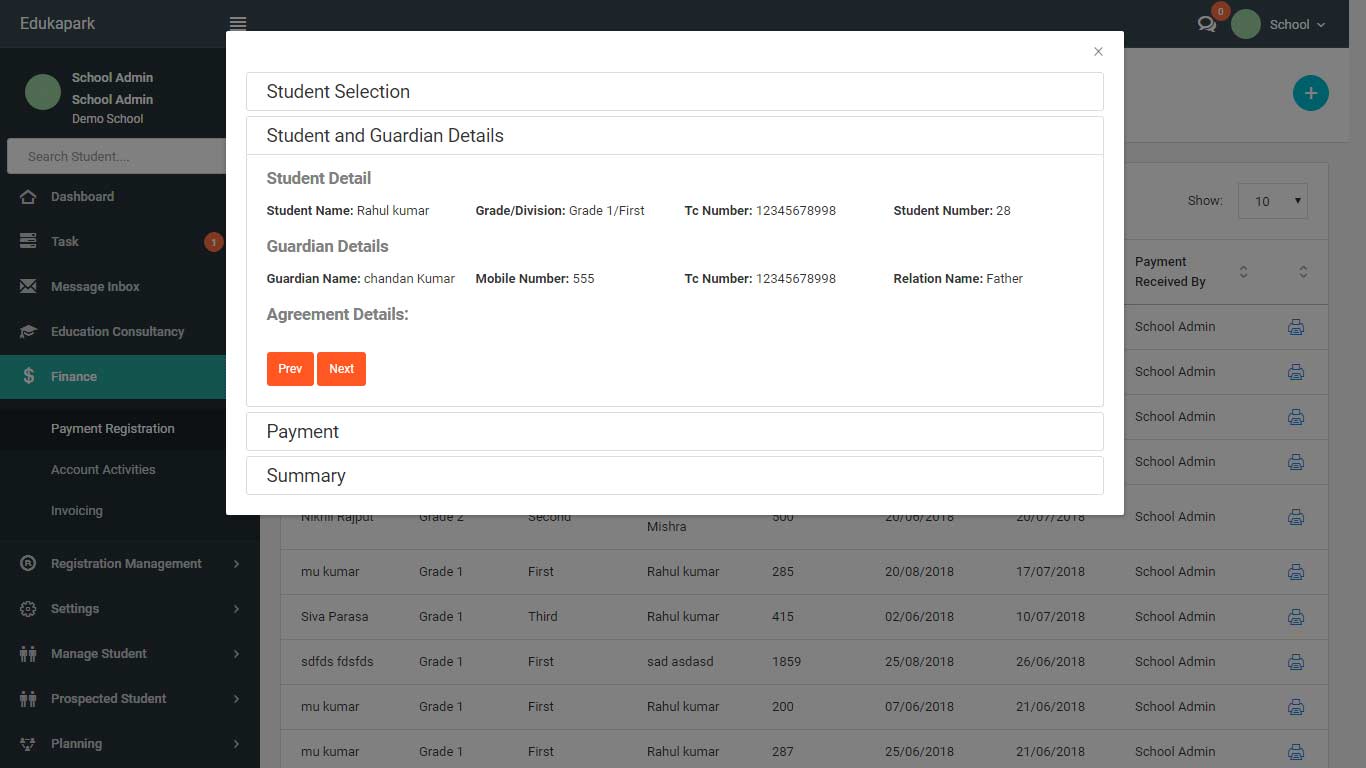Image resolution: width=1366 pixels, height=768 pixels.
Task: Open Payment Registration in Finance submenu
Action: [x=112, y=428]
